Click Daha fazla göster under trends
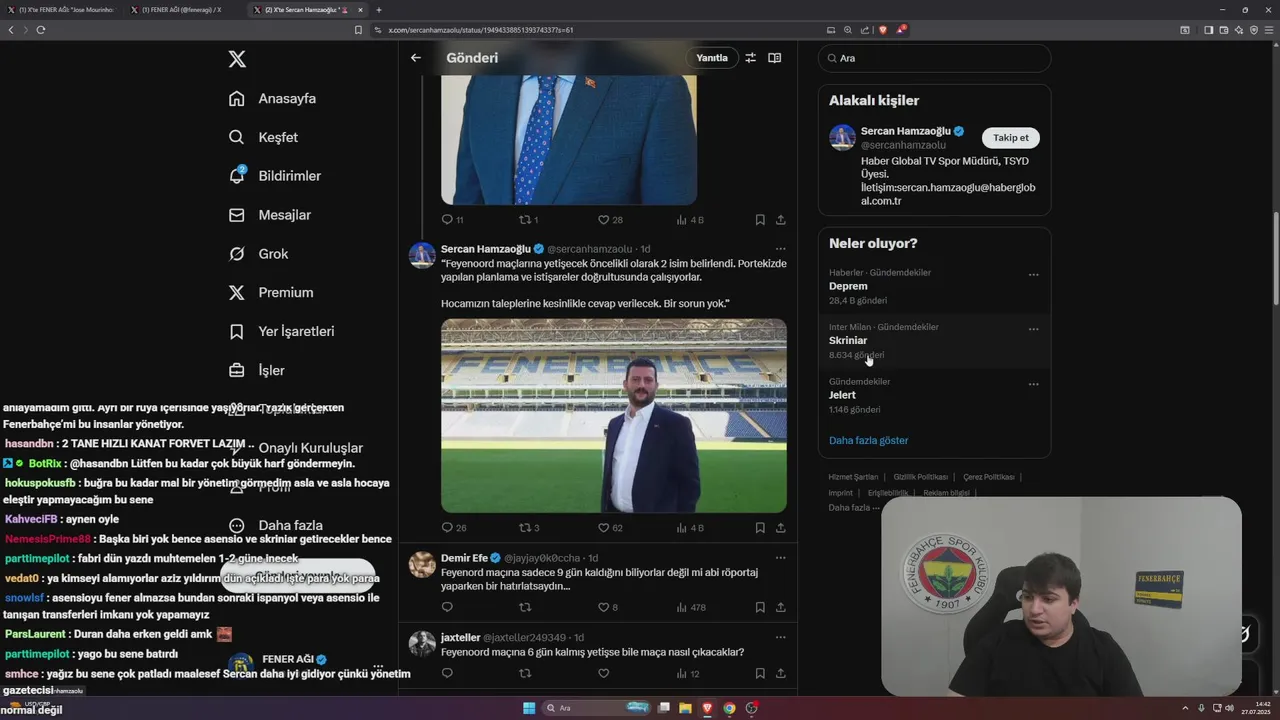This screenshot has width=1280, height=720. [868, 440]
